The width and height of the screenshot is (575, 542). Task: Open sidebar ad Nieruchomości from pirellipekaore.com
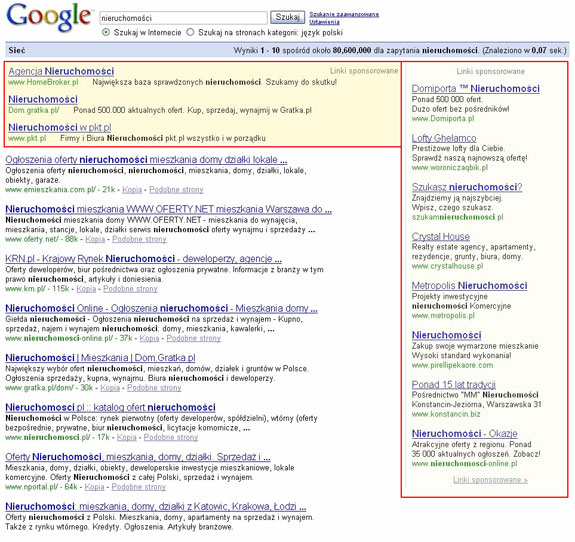point(446,335)
